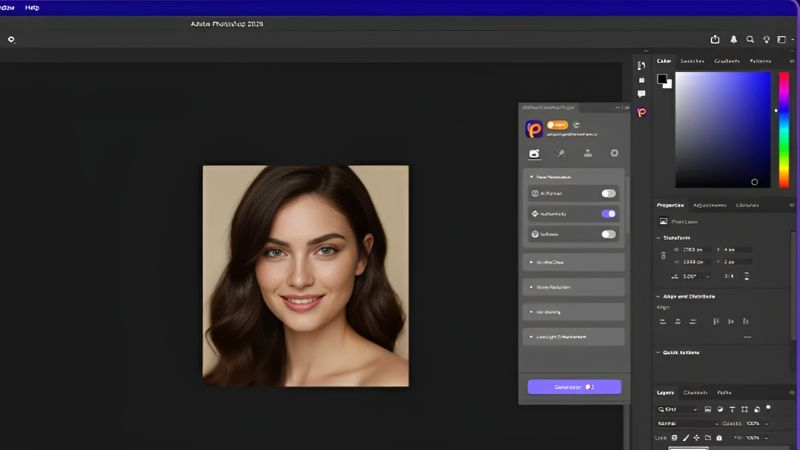Align bottom edges in Properties panel
The width and height of the screenshot is (800, 450).
(745, 321)
